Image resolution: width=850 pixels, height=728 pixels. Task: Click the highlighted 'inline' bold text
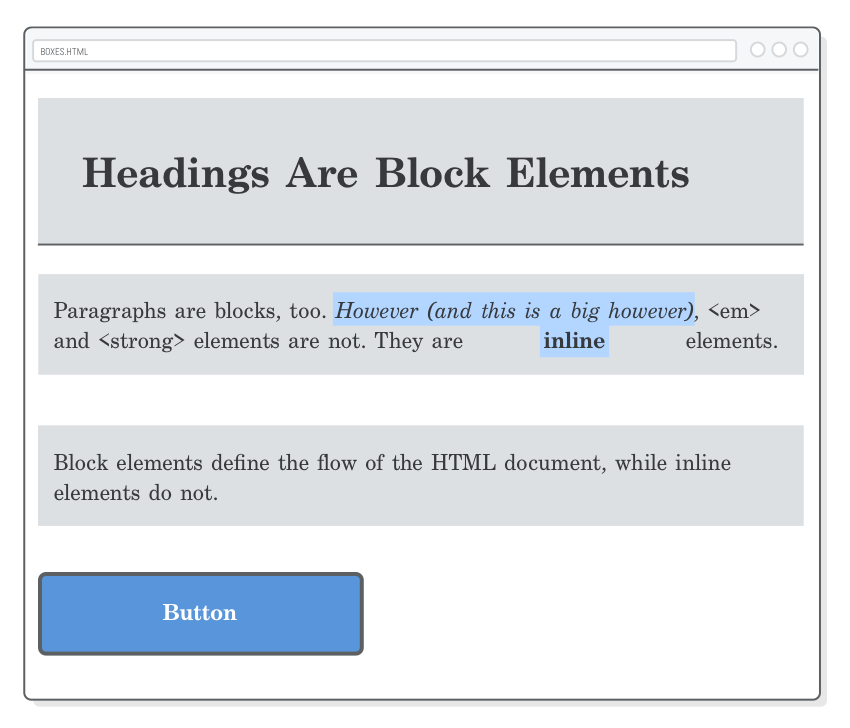(574, 341)
